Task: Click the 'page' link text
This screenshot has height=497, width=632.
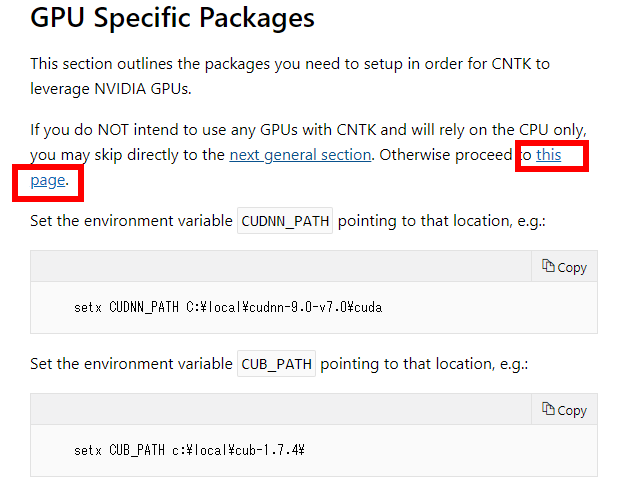Action: tap(48, 181)
